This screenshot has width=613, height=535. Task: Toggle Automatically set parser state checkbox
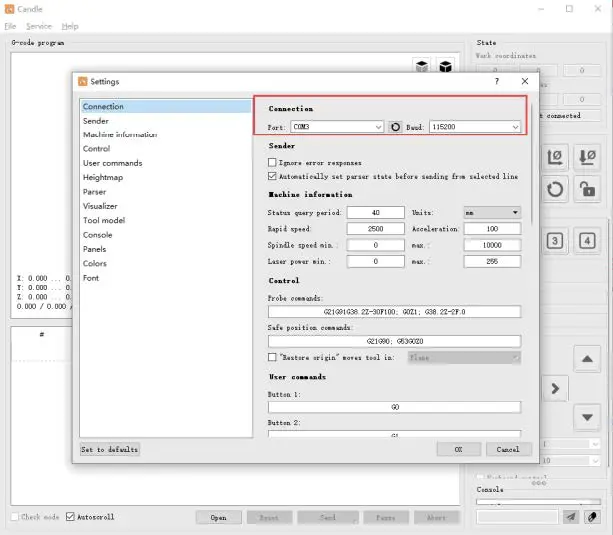click(x=273, y=176)
